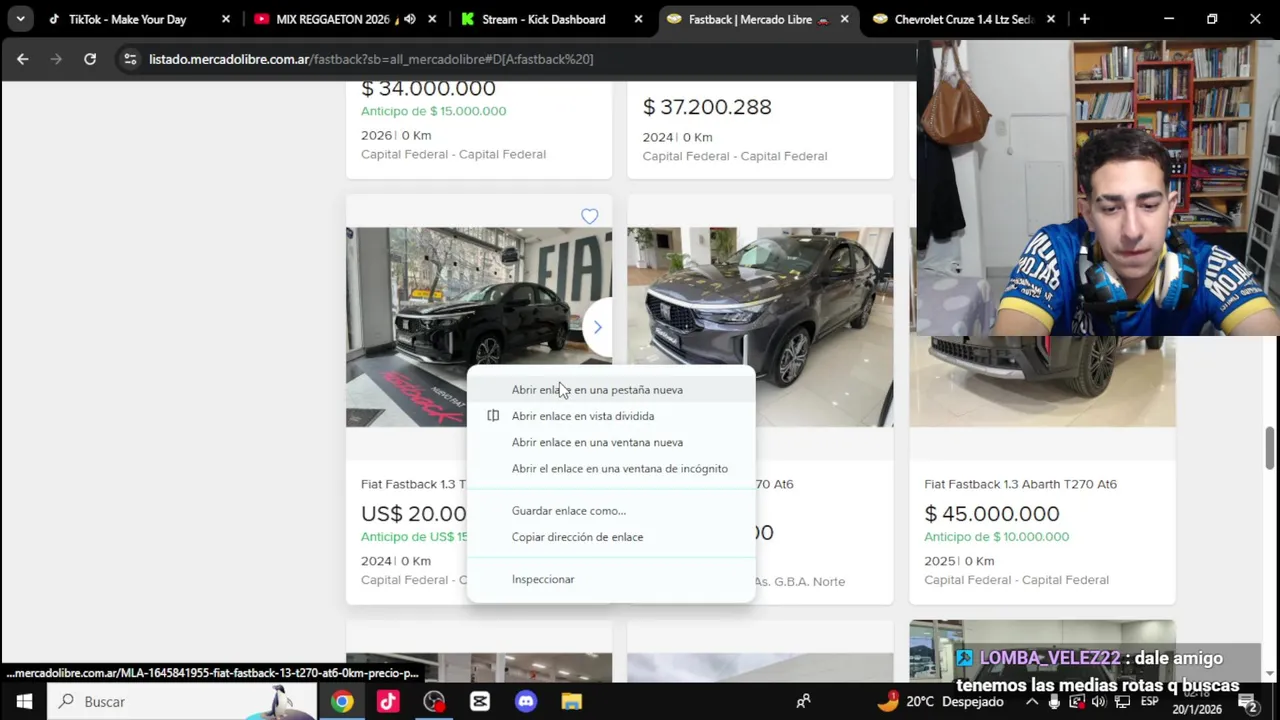Click the taskbar date and clock
Screen dimensions: 1280x720
point(1198,702)
